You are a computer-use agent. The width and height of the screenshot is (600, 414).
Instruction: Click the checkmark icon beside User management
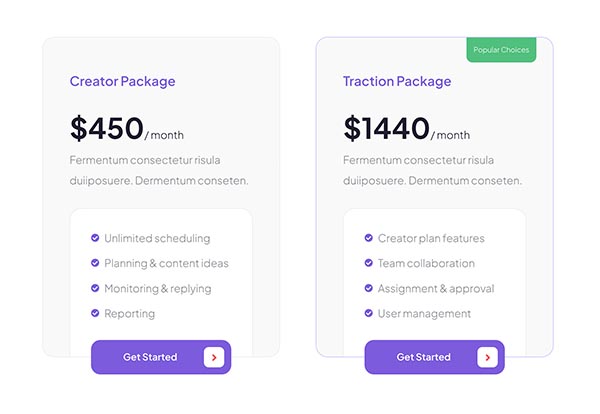368,313
